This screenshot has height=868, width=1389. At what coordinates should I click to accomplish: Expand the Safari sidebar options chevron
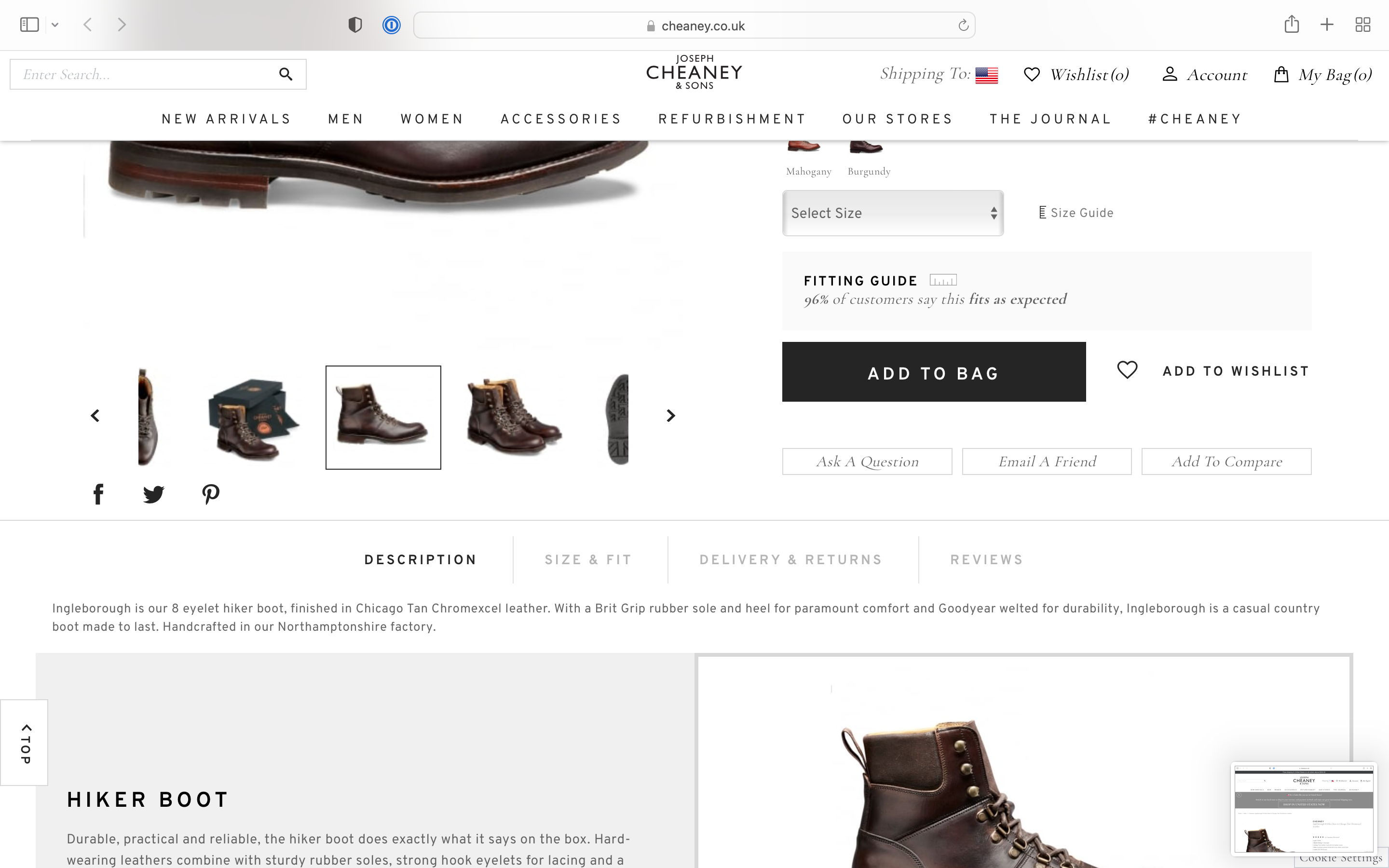(55, 25)
